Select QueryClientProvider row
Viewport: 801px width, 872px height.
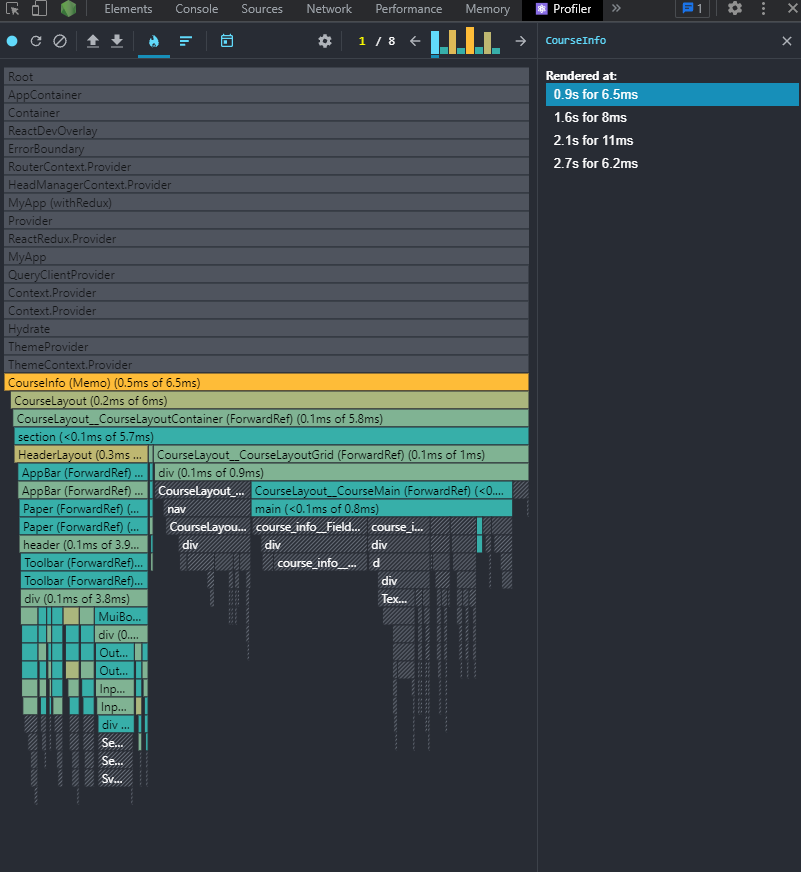click(266, 275)
